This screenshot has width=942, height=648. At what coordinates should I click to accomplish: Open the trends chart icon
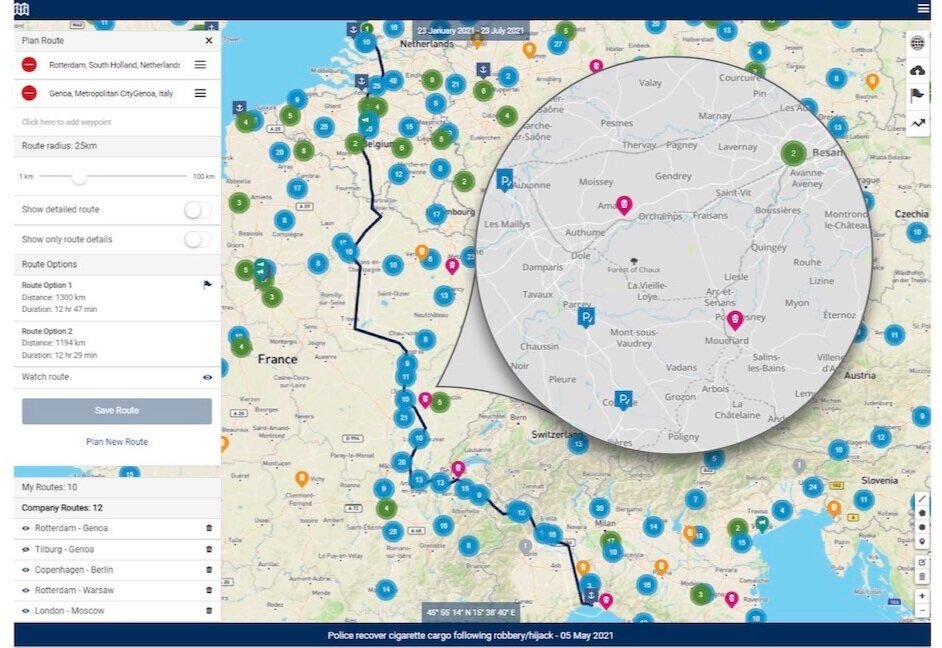point(919,122)
